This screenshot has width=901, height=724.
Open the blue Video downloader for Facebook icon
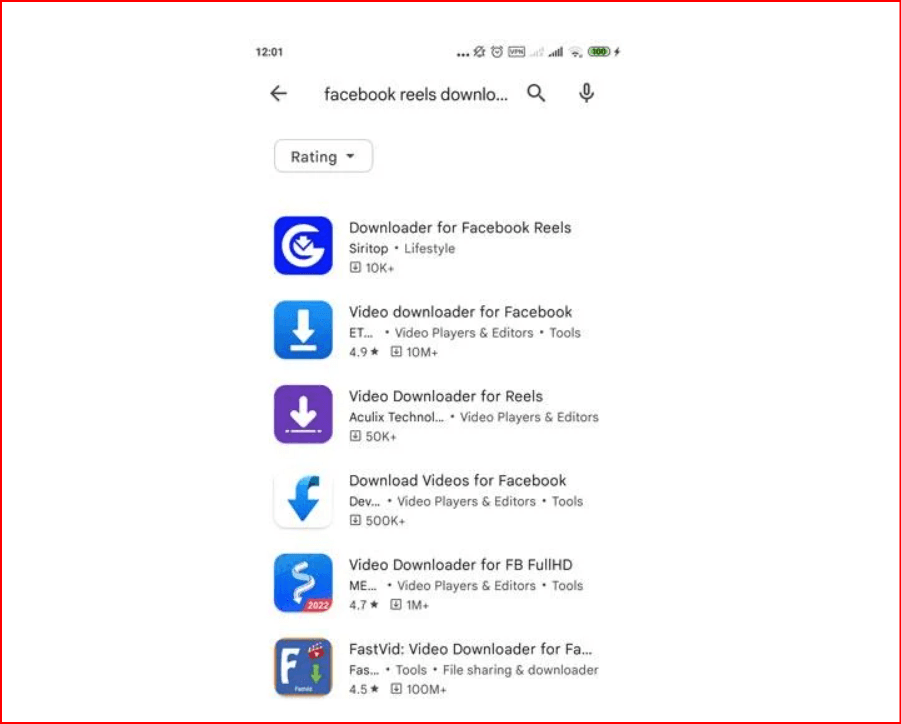point(303,330)
